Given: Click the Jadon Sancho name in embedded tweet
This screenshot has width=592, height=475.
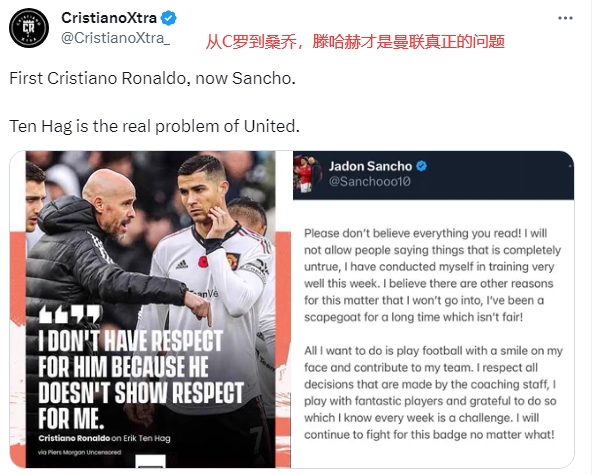Looking at the screenshot, I should [370, 166].
